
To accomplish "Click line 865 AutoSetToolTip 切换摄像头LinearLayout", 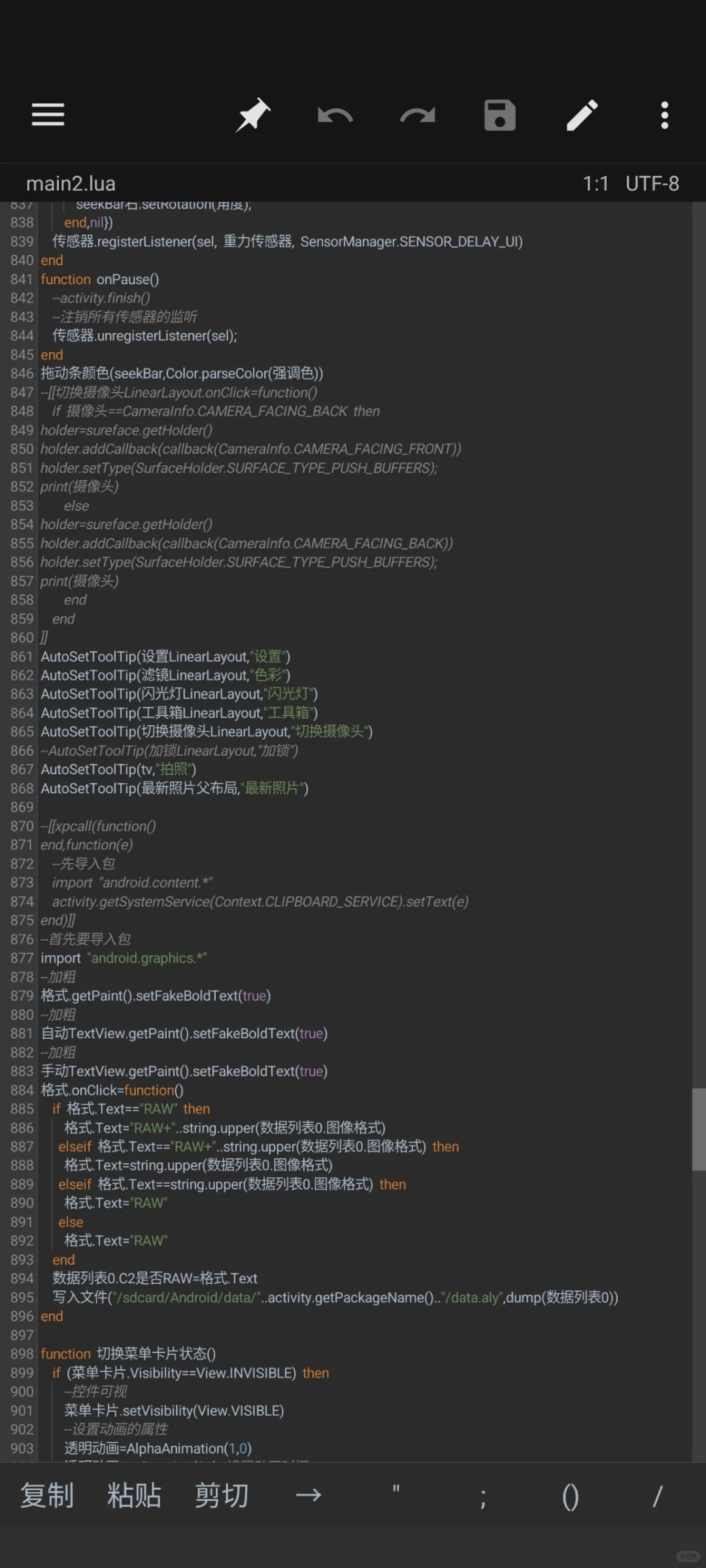I will [207, 732].
